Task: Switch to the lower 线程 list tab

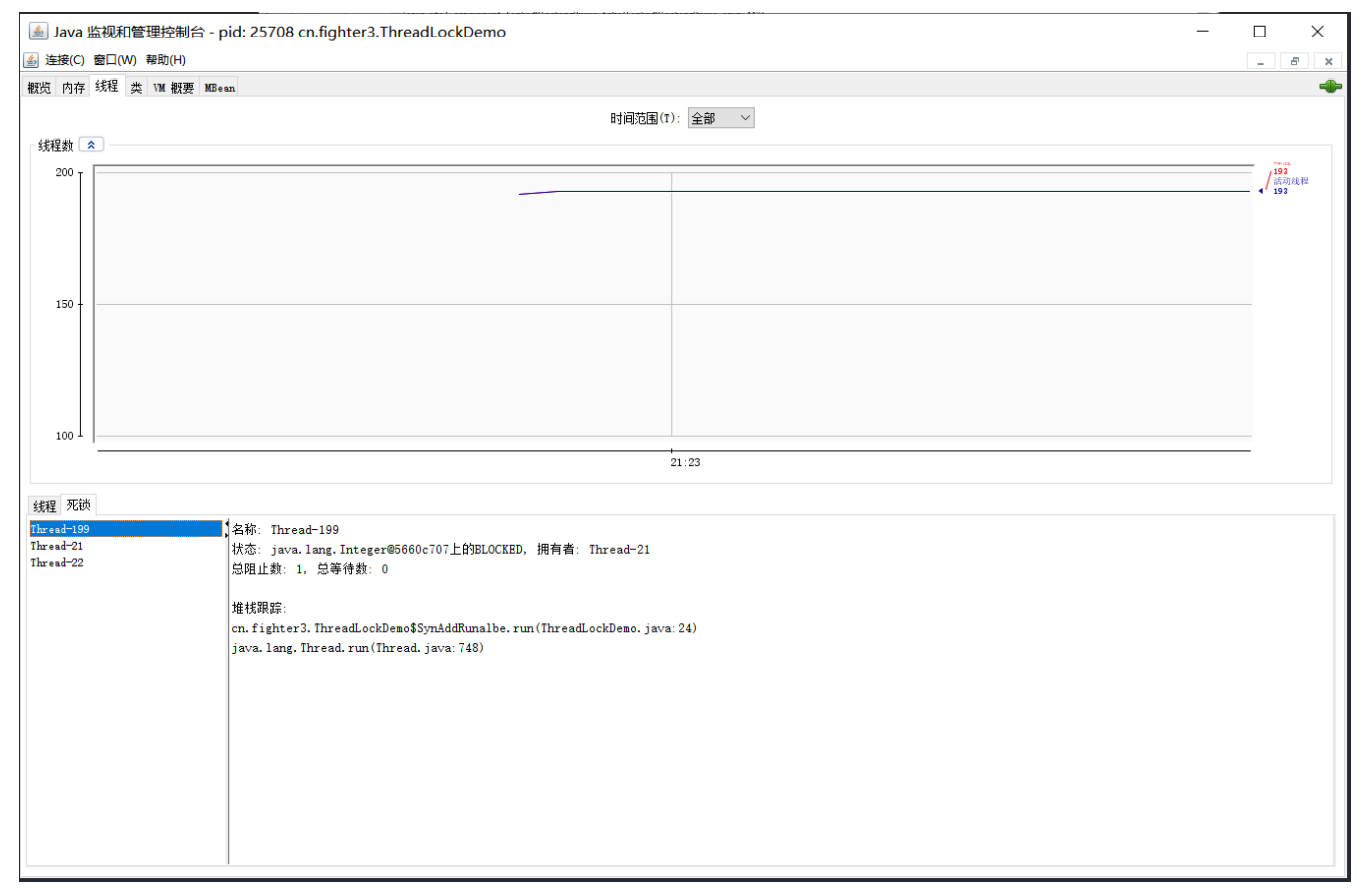Action: tap(44, 506)
